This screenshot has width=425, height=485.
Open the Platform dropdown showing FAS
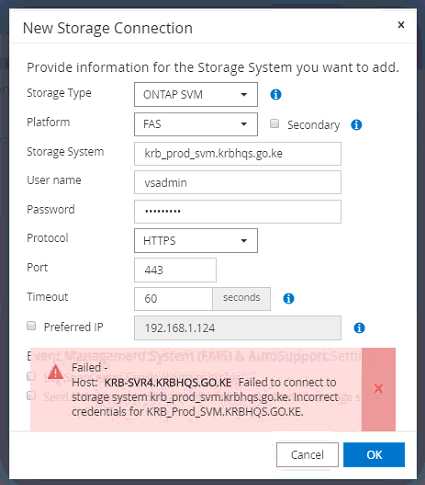pyautogui.click(x=196, y=124)
